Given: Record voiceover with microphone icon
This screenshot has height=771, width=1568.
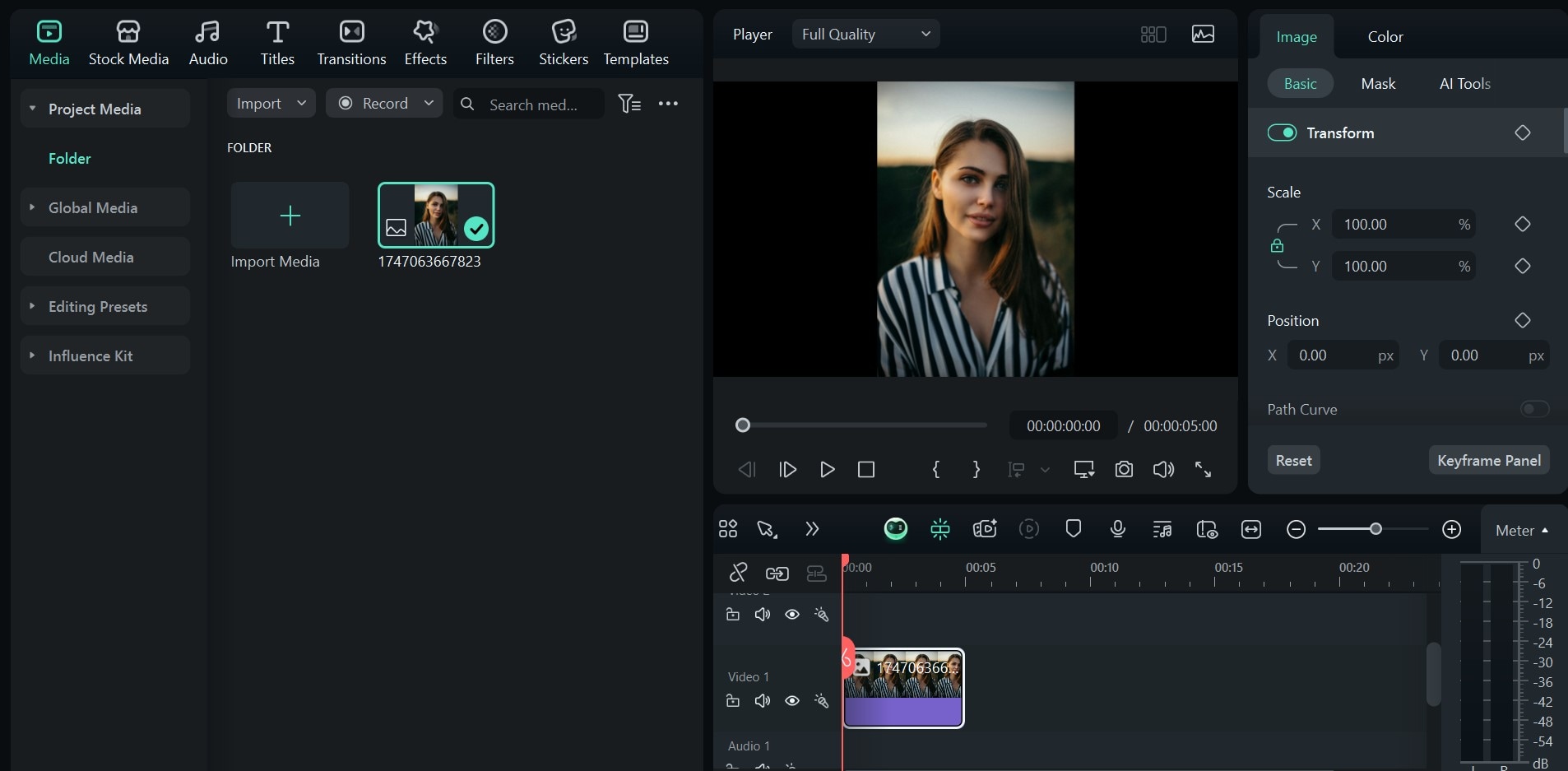Looking at the screenshot, I should (1118, 529).
